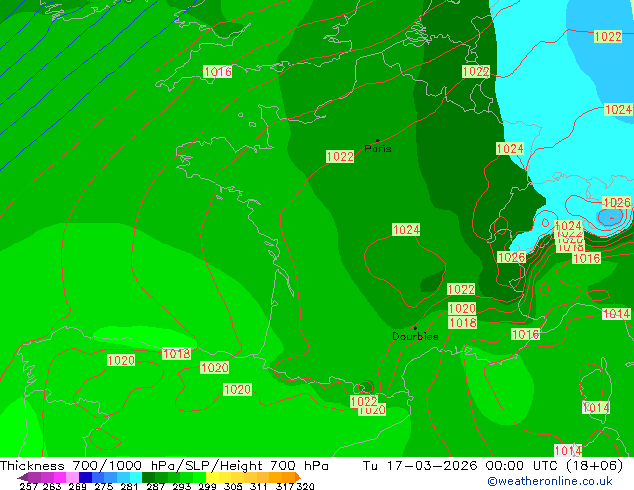Click the legend value 305
The height and width of the screenshot is (490, 634).
coord(232,486)
